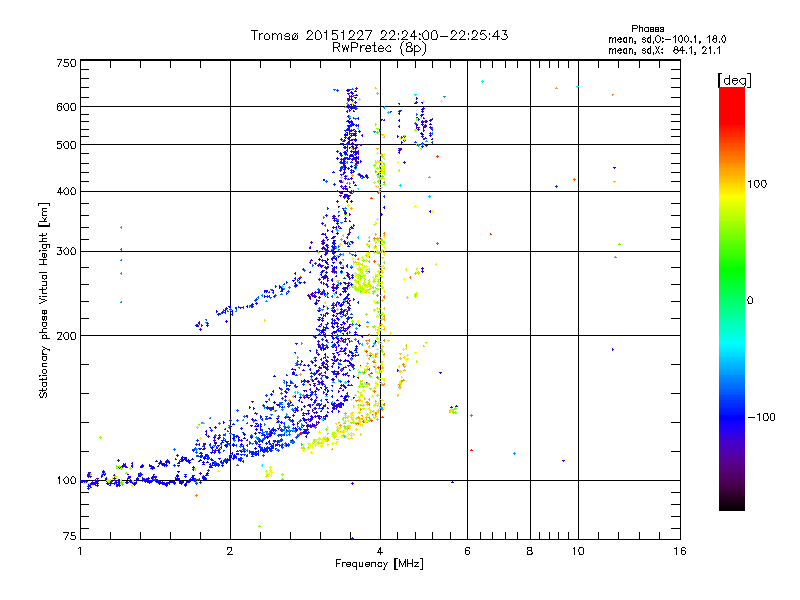The image size is (800, 600).
Task: Click the colorbar tick label '0'
Action: pyautogui.click(x=750, y=301)
